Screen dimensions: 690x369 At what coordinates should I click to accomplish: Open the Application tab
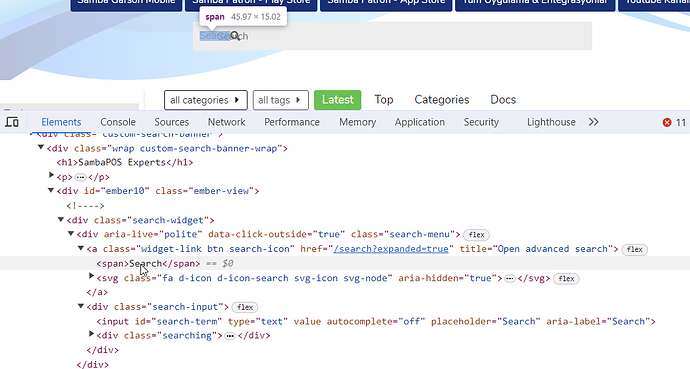[x=419, y=122]
